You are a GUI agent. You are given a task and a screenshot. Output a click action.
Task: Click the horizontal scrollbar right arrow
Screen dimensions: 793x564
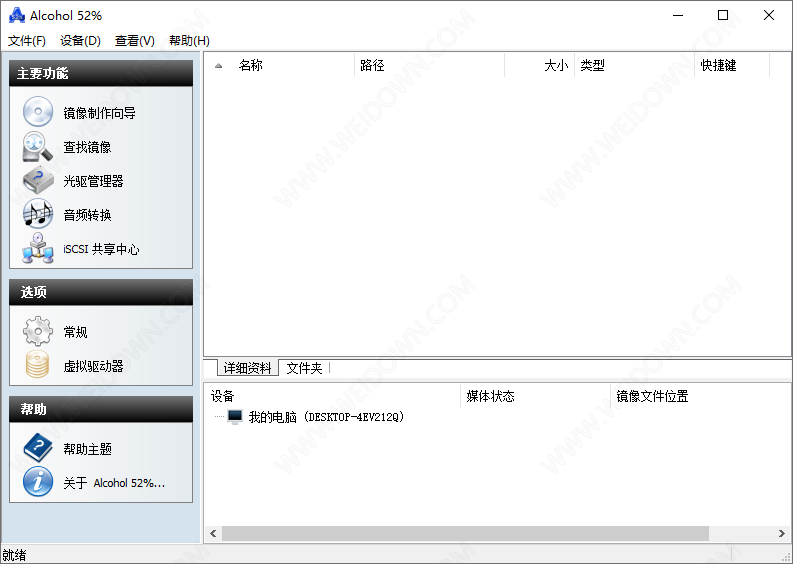pyautogui.click(x=782, y=534)
